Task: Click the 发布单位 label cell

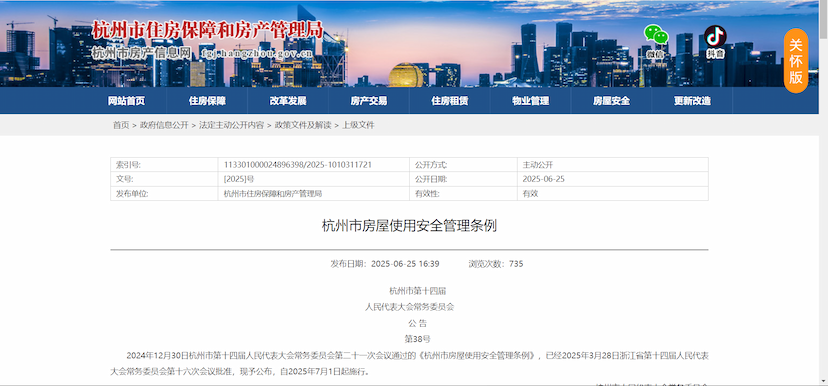Action: (x=164, y=193)
